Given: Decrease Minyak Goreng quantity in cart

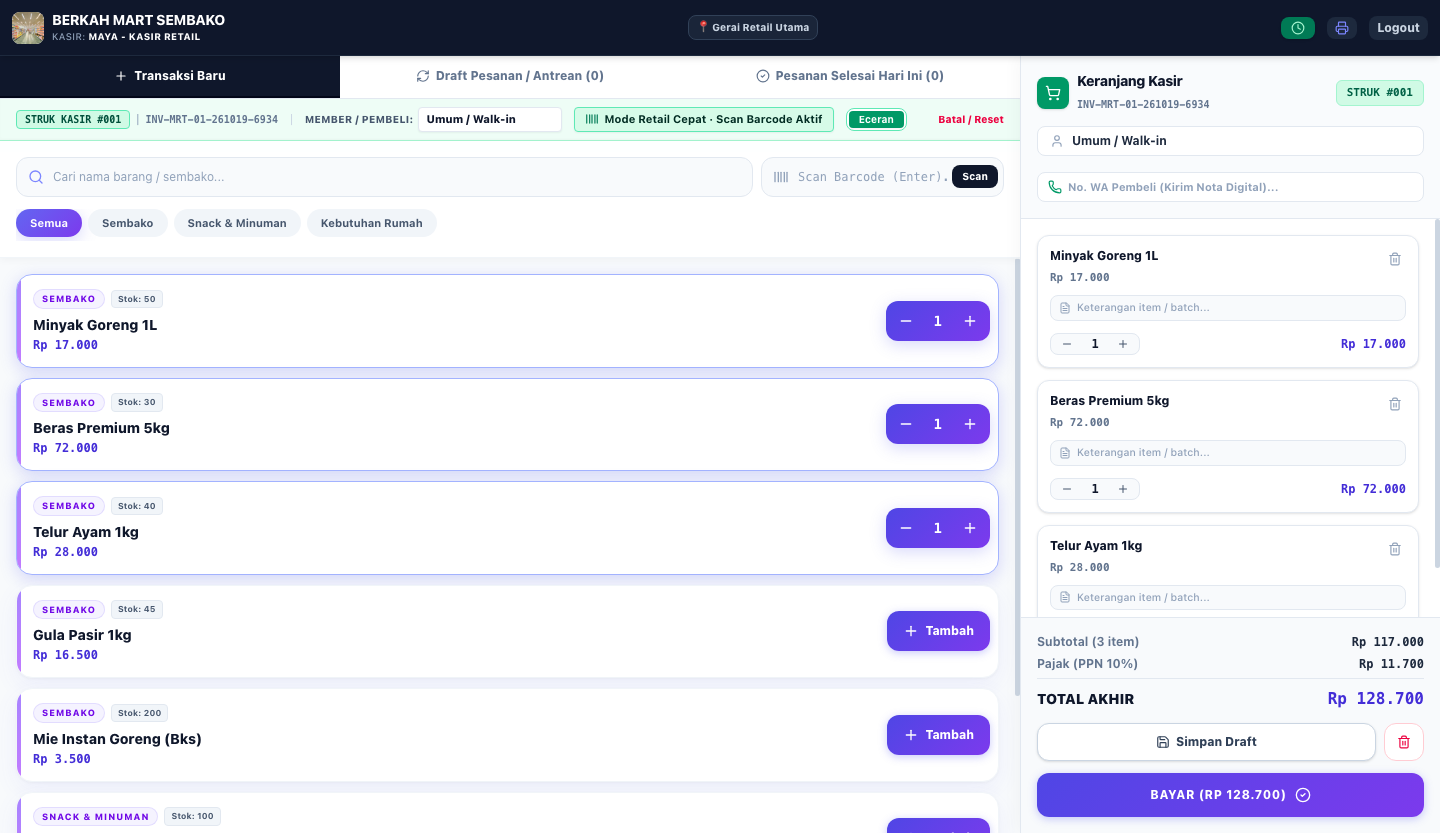Looking at the screenshot, I should click(x=1067, y=344).
